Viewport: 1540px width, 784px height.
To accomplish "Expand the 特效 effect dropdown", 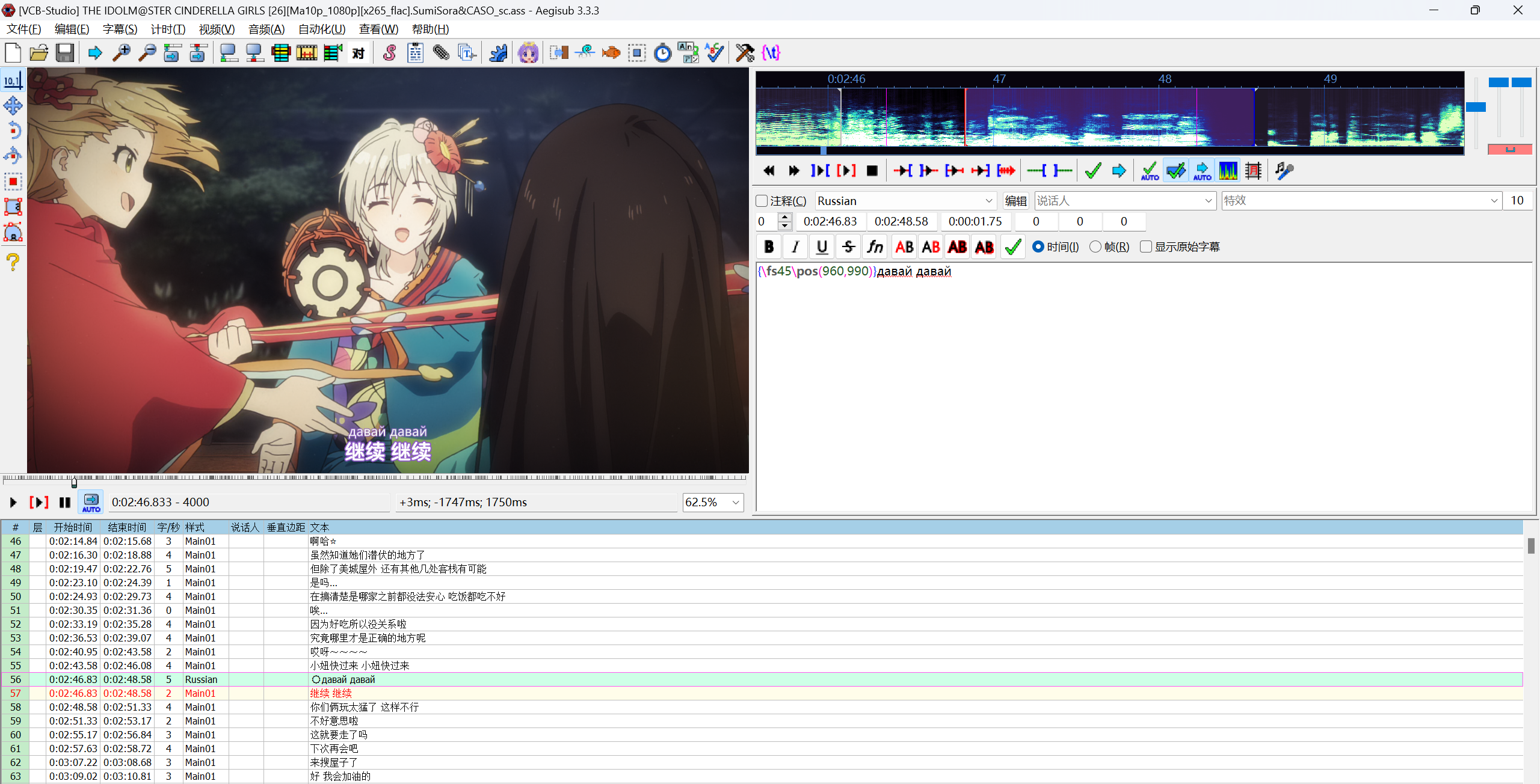I will [x=1494, y=201].
